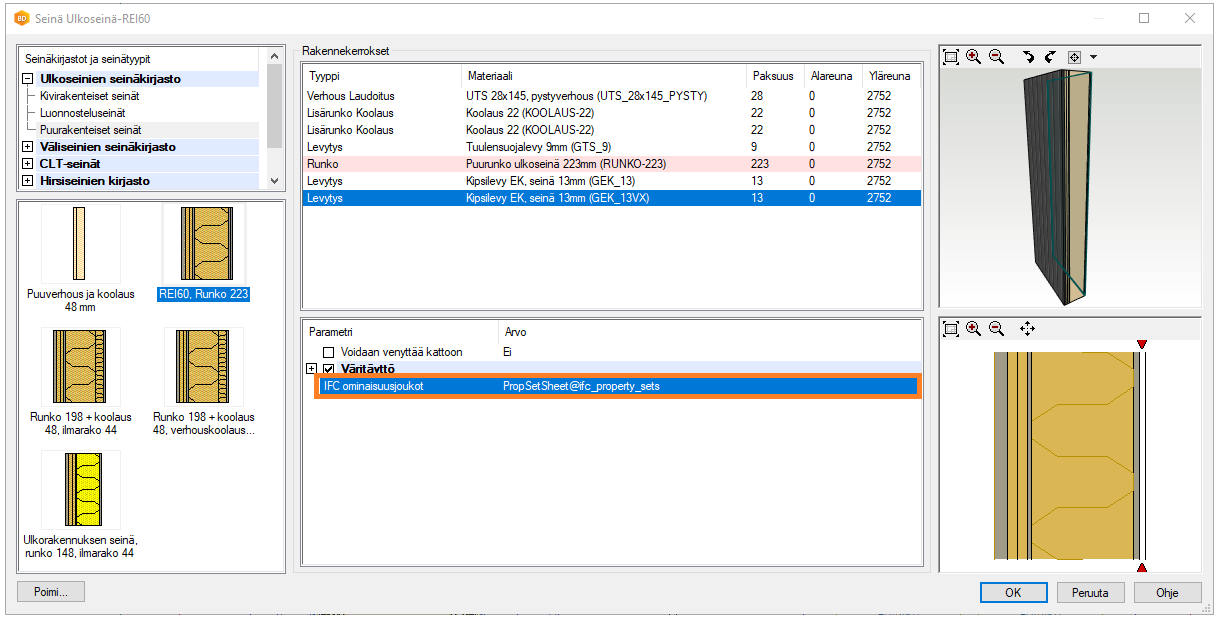Expand the CLT-seinät library node

(28, 164)
